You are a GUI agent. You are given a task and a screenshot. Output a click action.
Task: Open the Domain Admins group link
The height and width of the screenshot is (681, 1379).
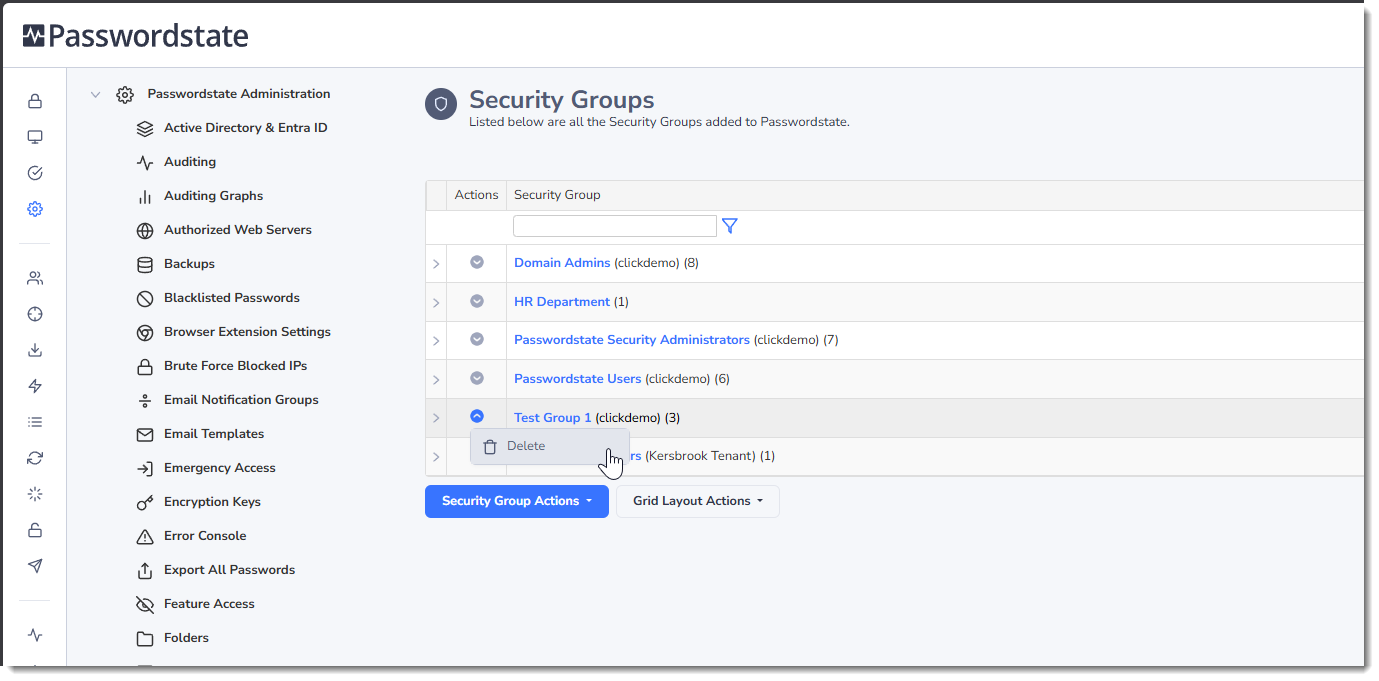pos(562,263)
